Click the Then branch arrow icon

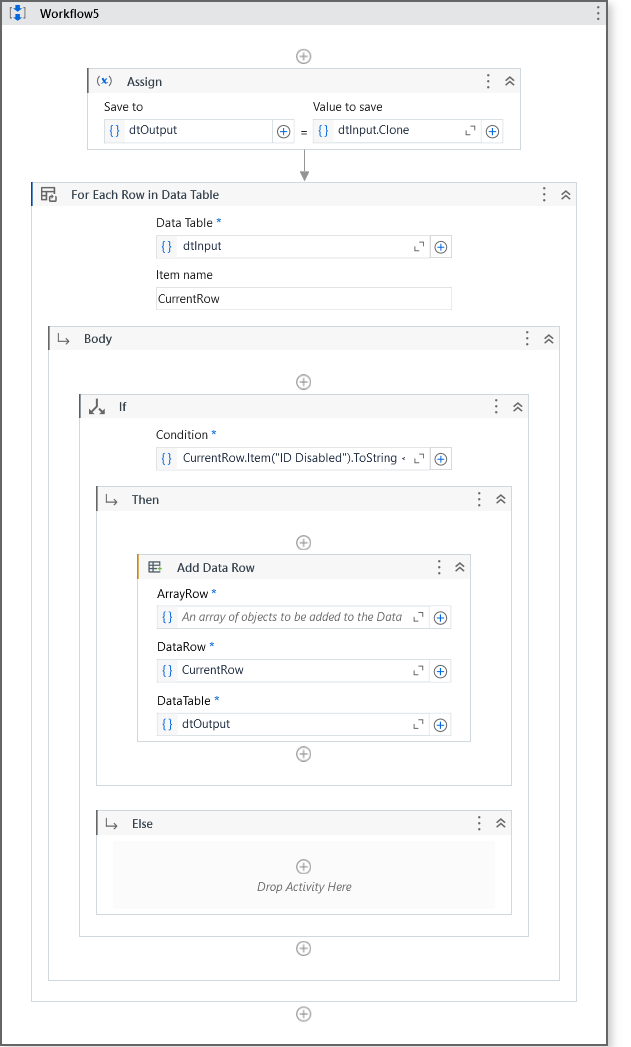pos(110,499)
